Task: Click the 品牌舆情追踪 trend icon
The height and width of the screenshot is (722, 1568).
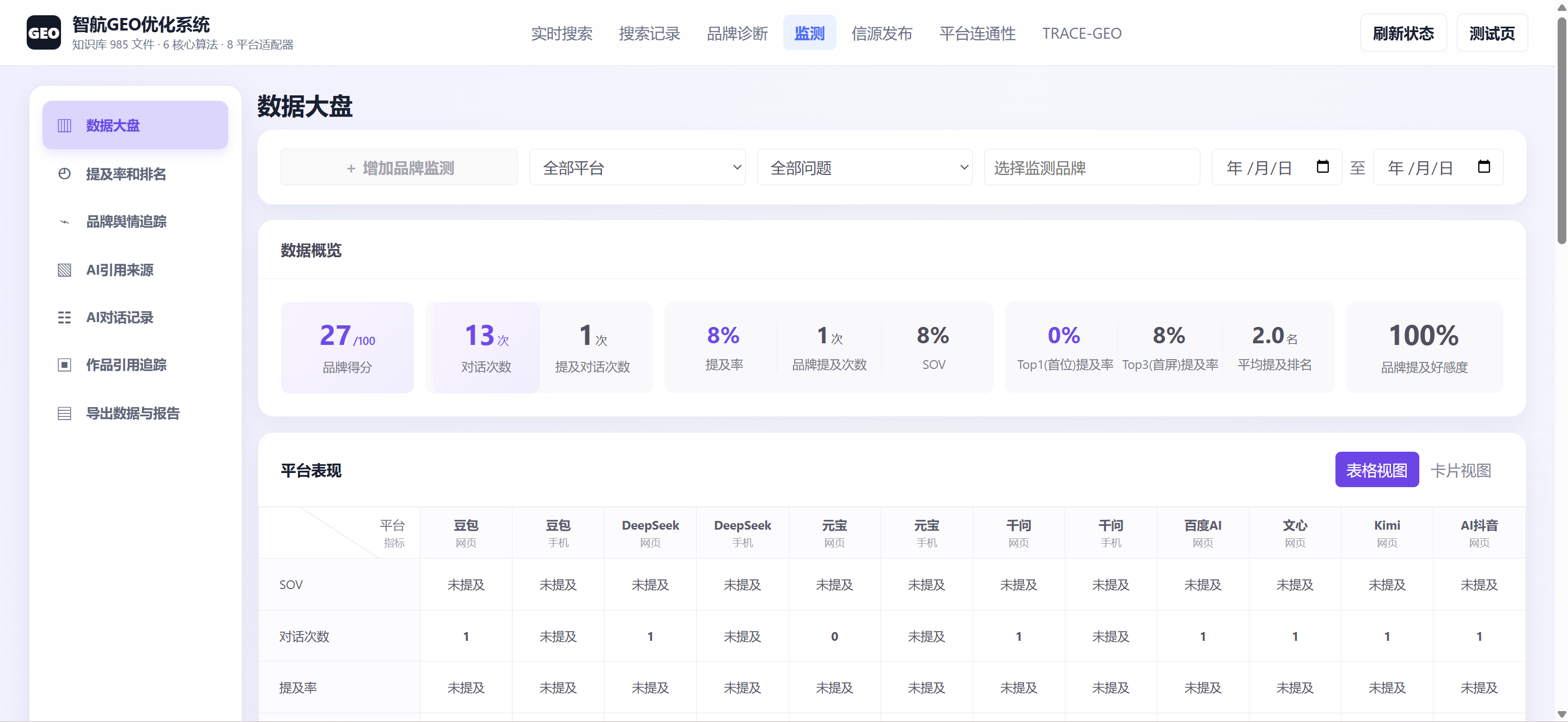Action: click(x=64, y=222)
